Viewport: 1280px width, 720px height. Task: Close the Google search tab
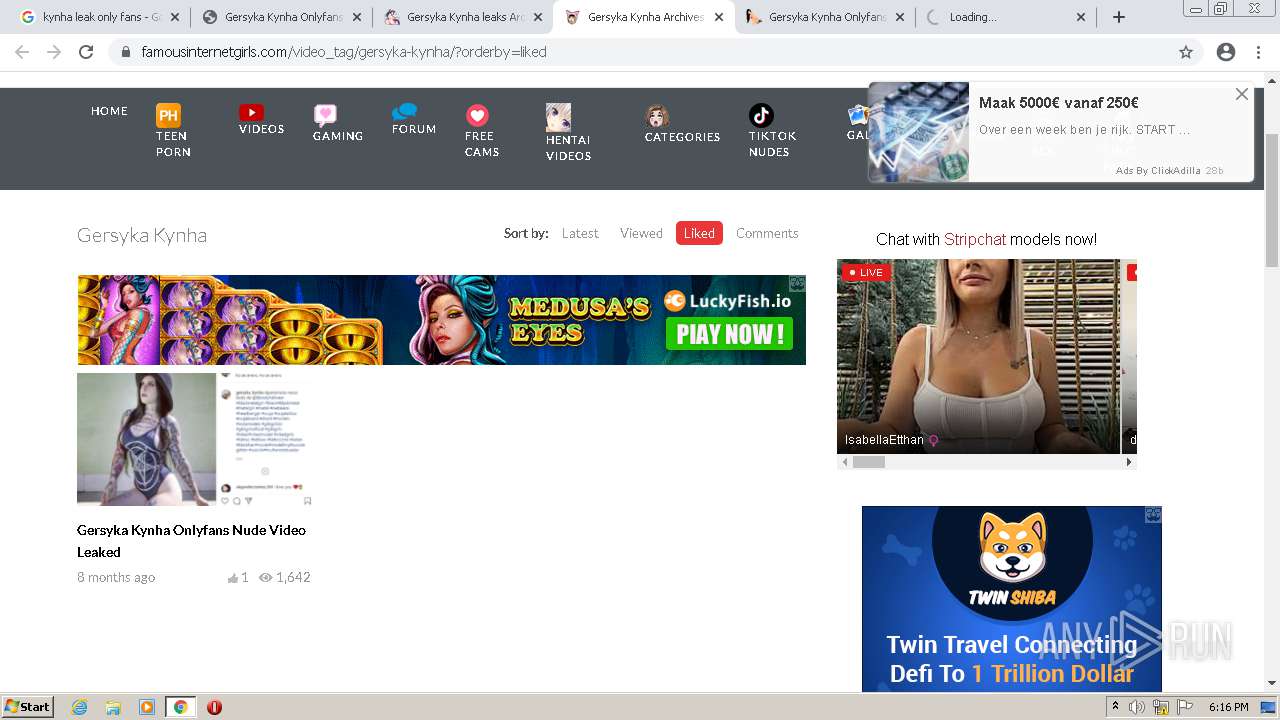pyautogui.click(x=175, y=17)
